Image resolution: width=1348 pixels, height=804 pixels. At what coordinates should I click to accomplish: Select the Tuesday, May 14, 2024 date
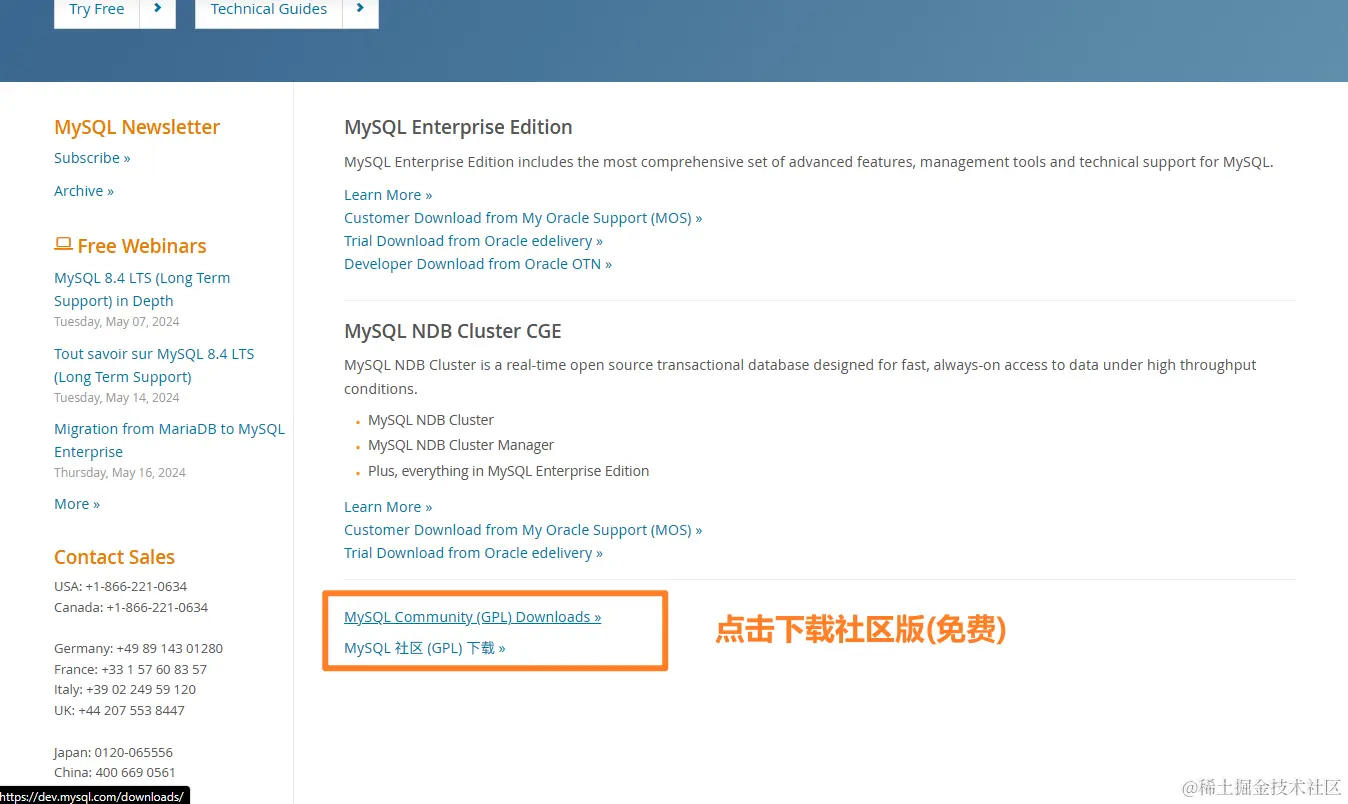click(x=117, y=398)
